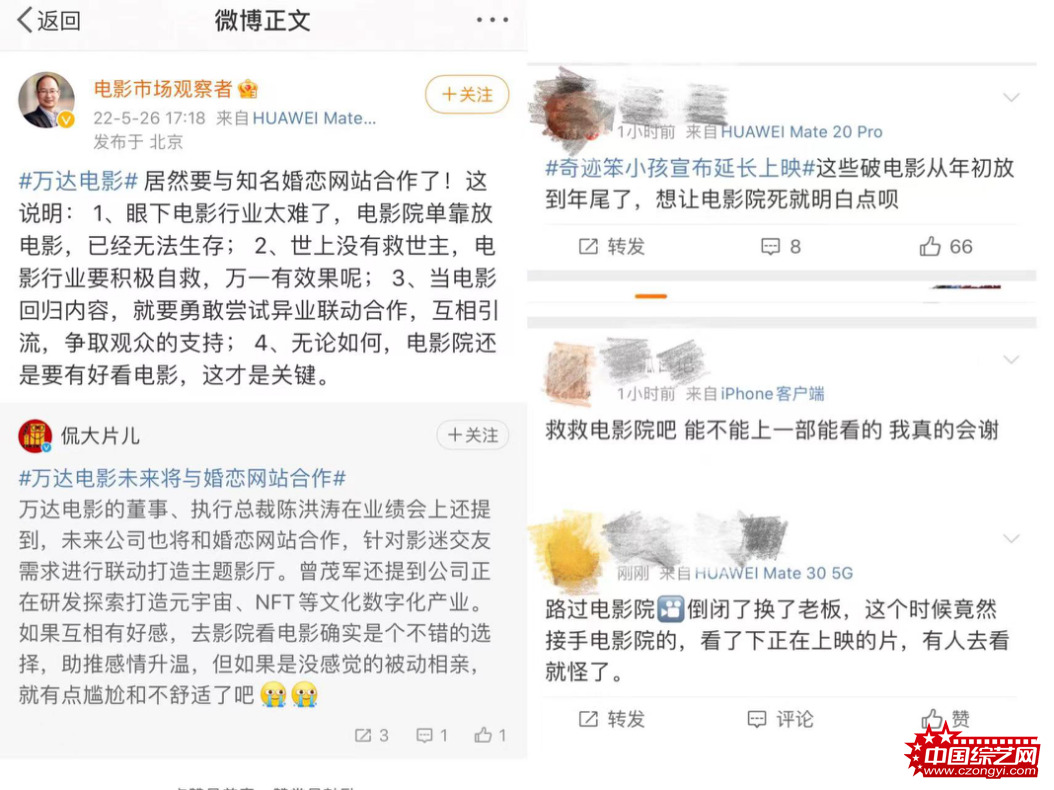Screen dimensions: 1054x790
Task: Expand the chevron on 救救电影院吧 post
Action: coord(1011,360)
